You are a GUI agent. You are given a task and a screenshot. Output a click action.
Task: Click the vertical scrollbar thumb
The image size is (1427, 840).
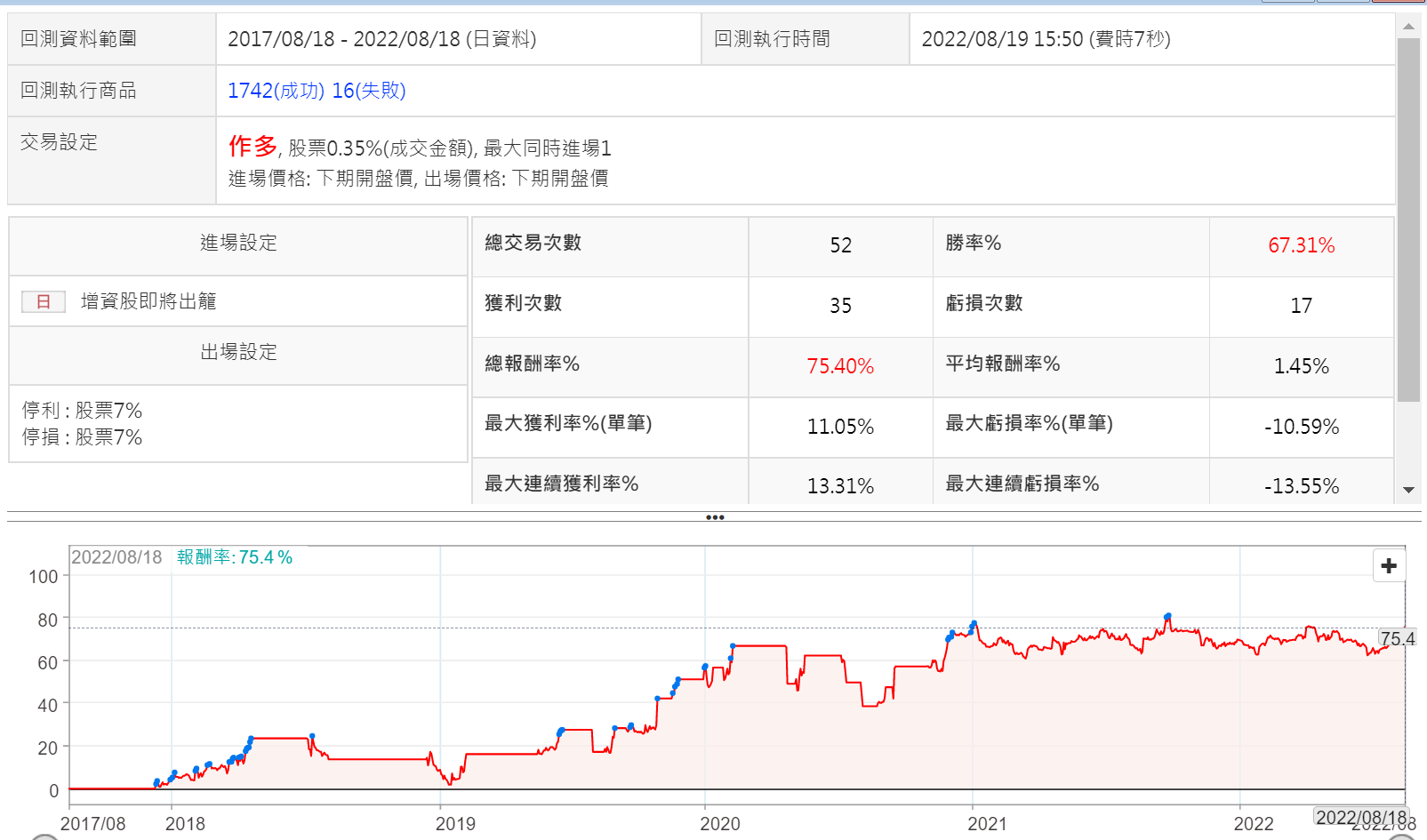(x=1408, y=218)
